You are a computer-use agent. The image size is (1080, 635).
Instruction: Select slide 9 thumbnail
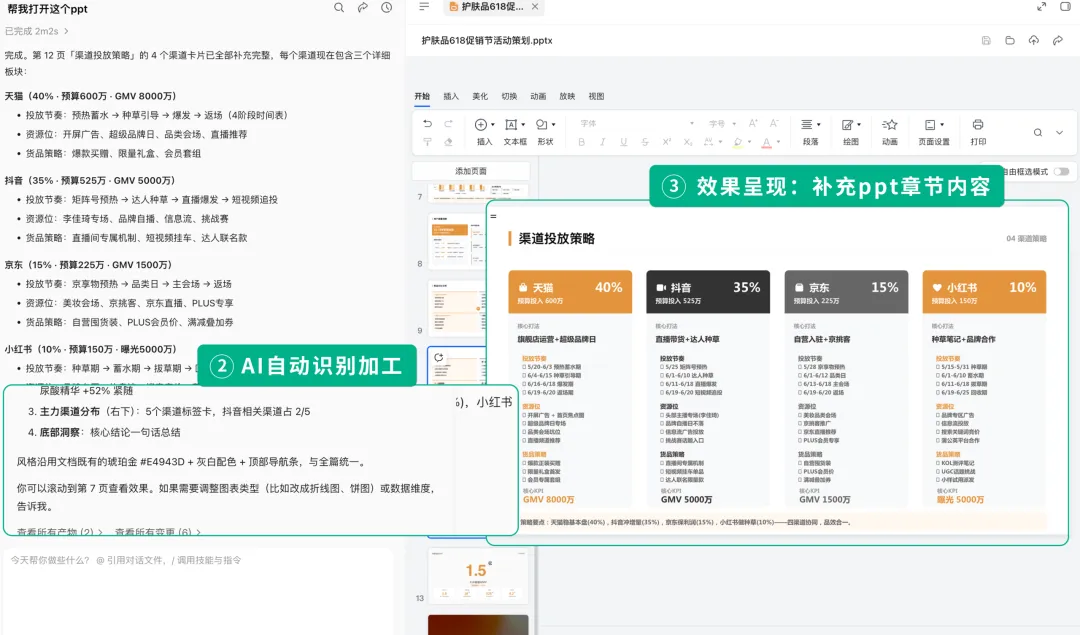click(x=457, y=308)
